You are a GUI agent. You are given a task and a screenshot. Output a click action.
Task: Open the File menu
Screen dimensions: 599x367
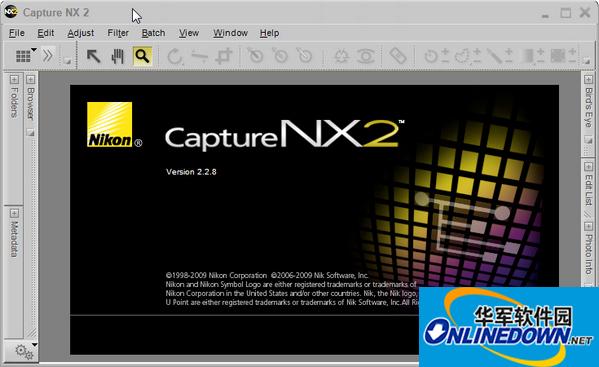pyautogui.click(x=17, y=33)
